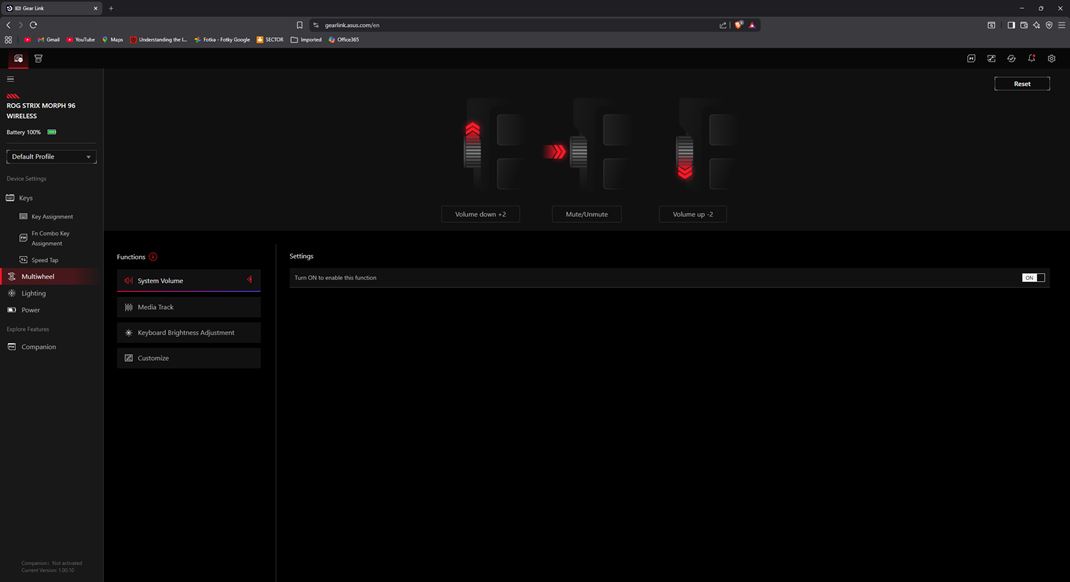Screen dimensions: 1070x582
Task: Open the browser main menu
Action: pyautogui.click(x=1061, y=25)
